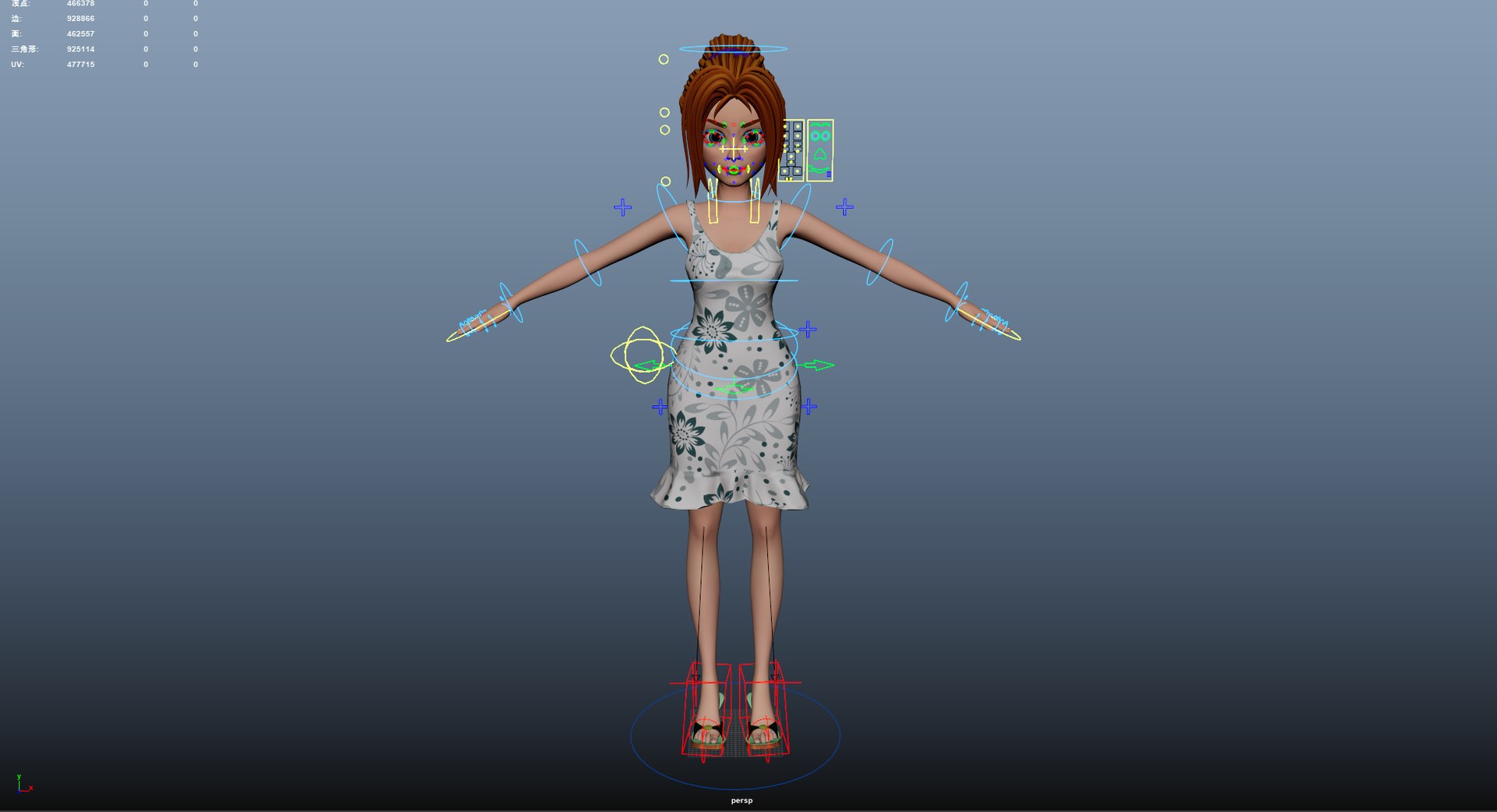
Task: Select the blue halo ring control above the head
Action: click(x=733, y=49)
